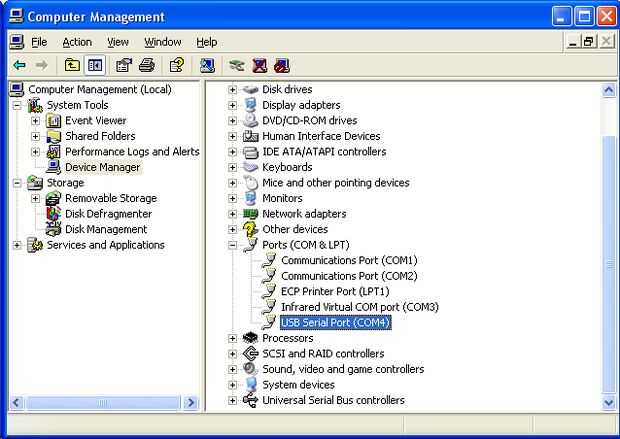The image size is (620, 439).
Task: Click the DVD/CD-ROM drives category icon
Action: tap(250, 120)
